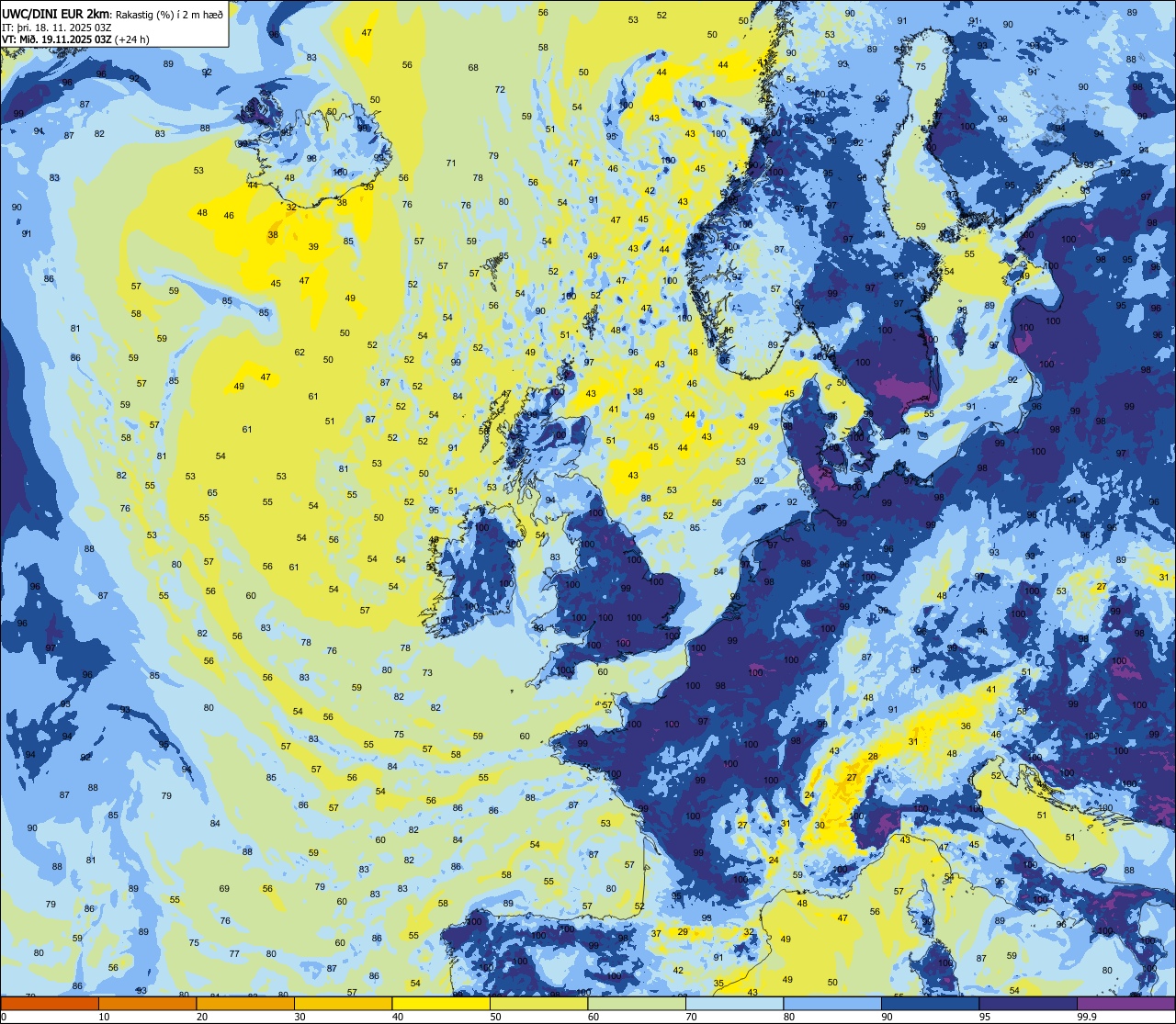Select the 90–95 dark blue legend swatch
This screenshot has width=1176, height=1024.
[930, 1004]
